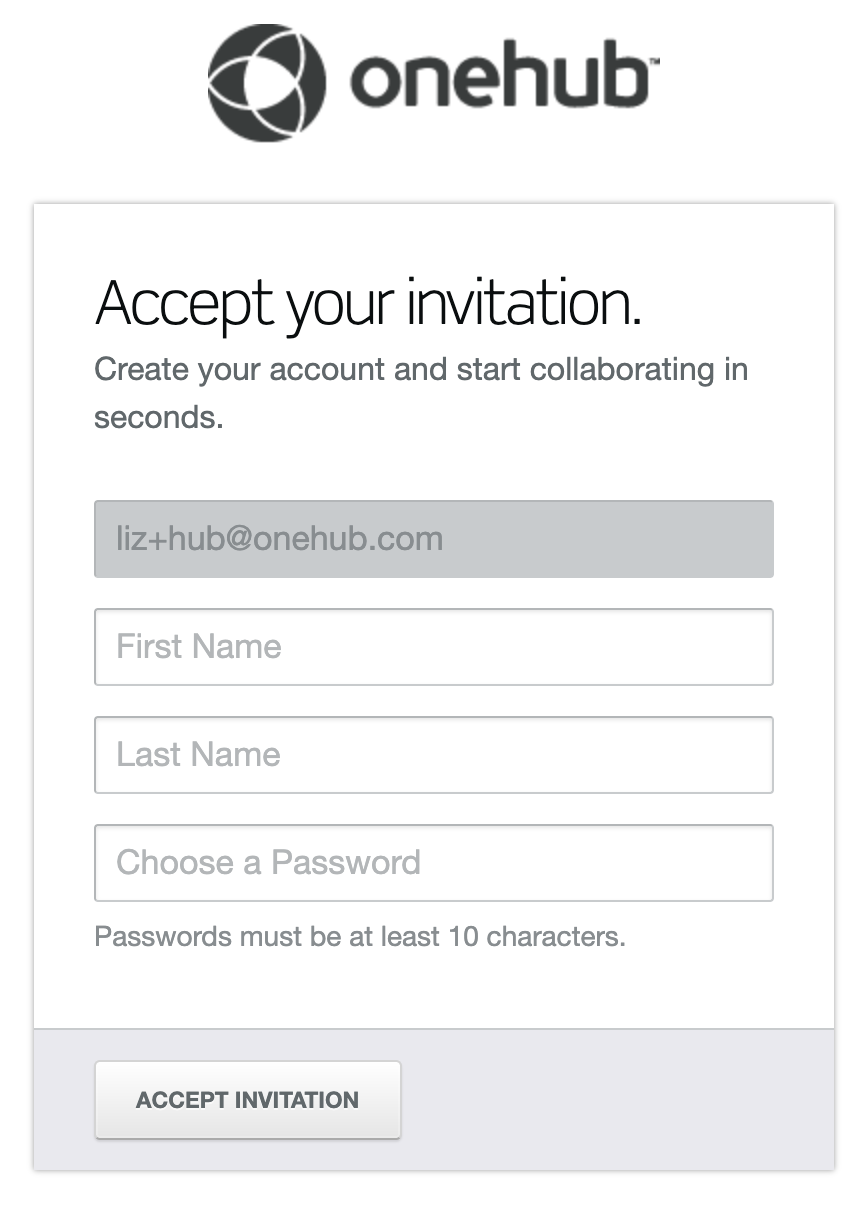Viewport: 866px width, 1220px height.
Task: Click the Onehub circular logo icon
Action: 265,83
